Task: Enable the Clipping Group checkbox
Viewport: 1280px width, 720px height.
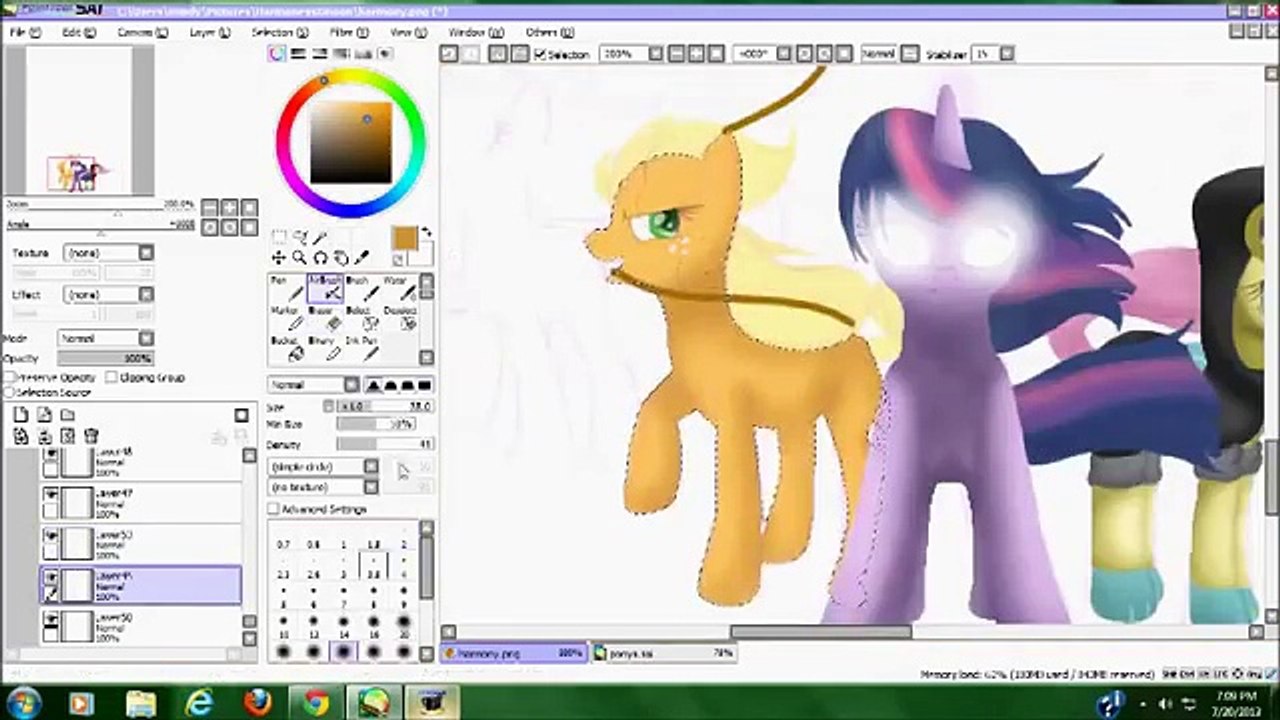Action: [110, 378]
